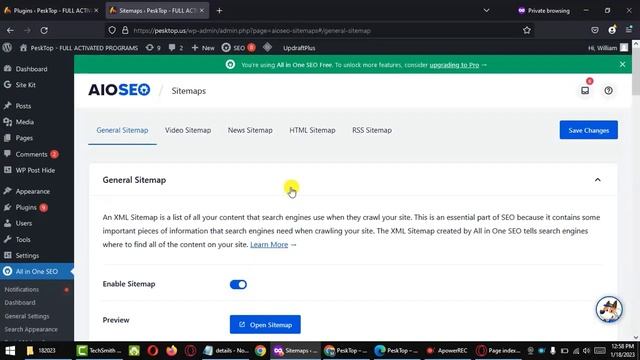
Task: Open a new browser tab
Action: coord(219,11)
